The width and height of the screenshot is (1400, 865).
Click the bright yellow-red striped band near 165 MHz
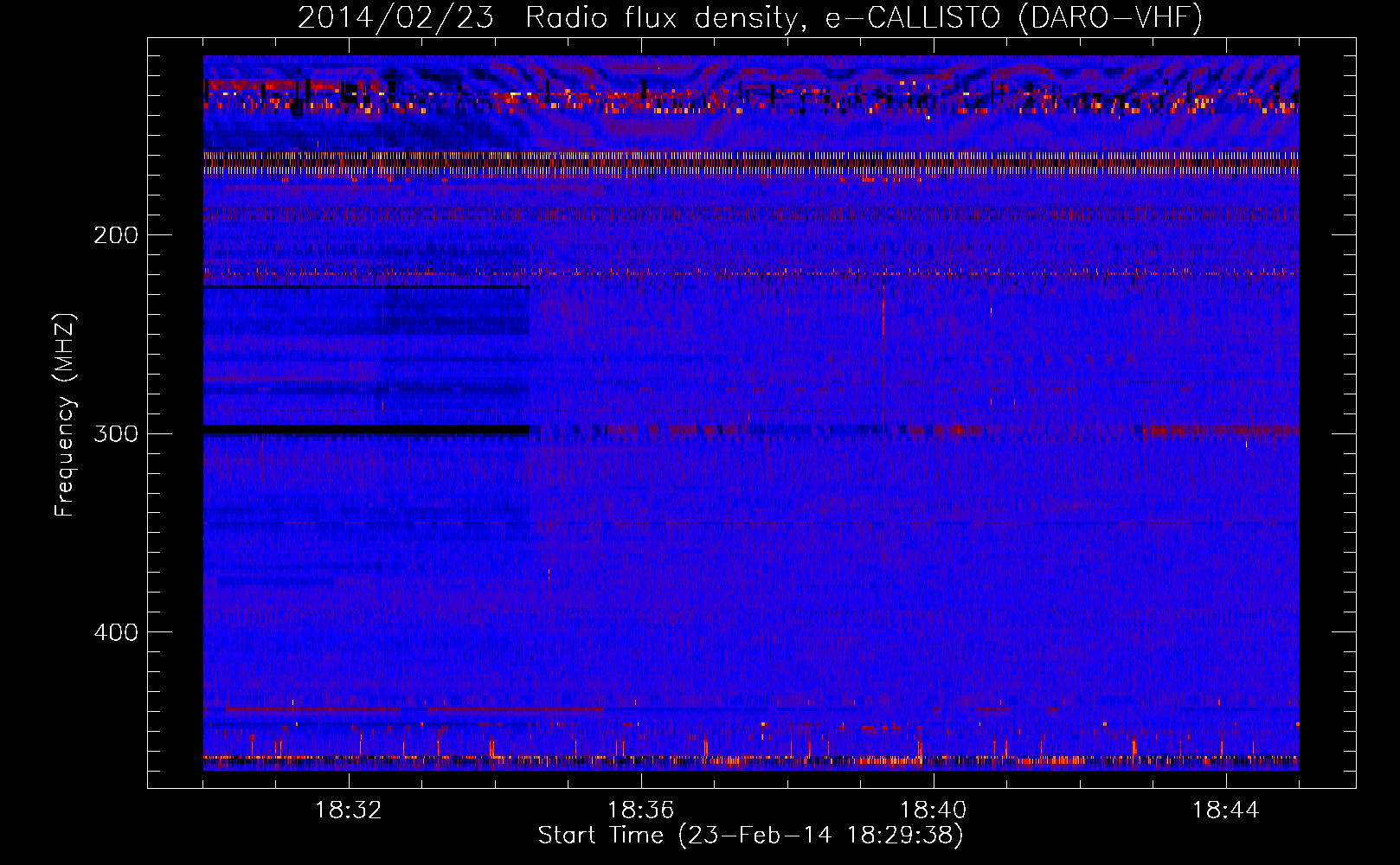coord(751,163)
